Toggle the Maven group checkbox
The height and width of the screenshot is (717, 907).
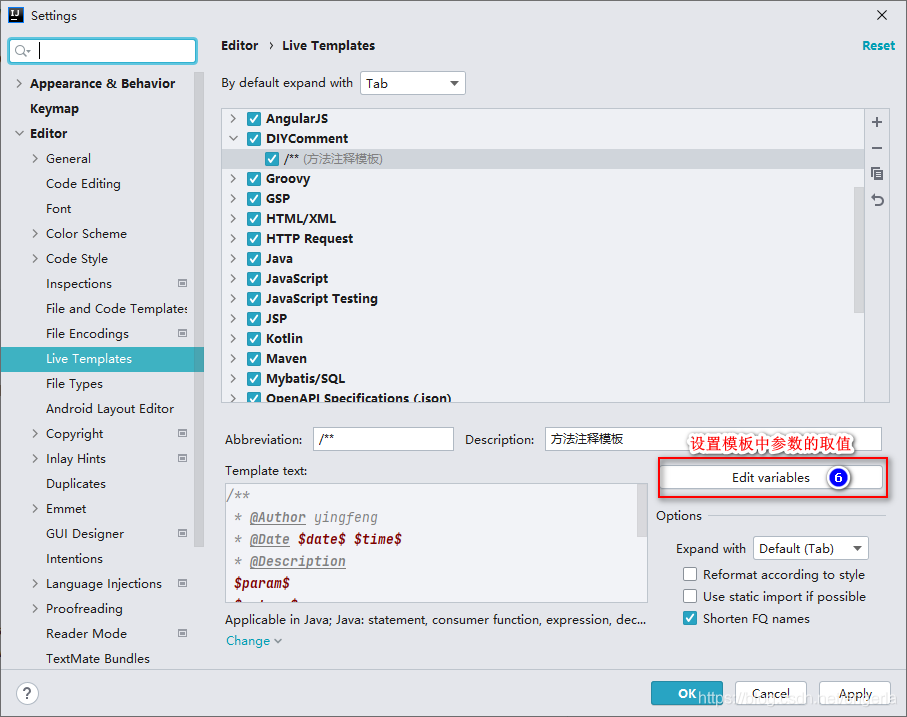click(x=253, y=358)
